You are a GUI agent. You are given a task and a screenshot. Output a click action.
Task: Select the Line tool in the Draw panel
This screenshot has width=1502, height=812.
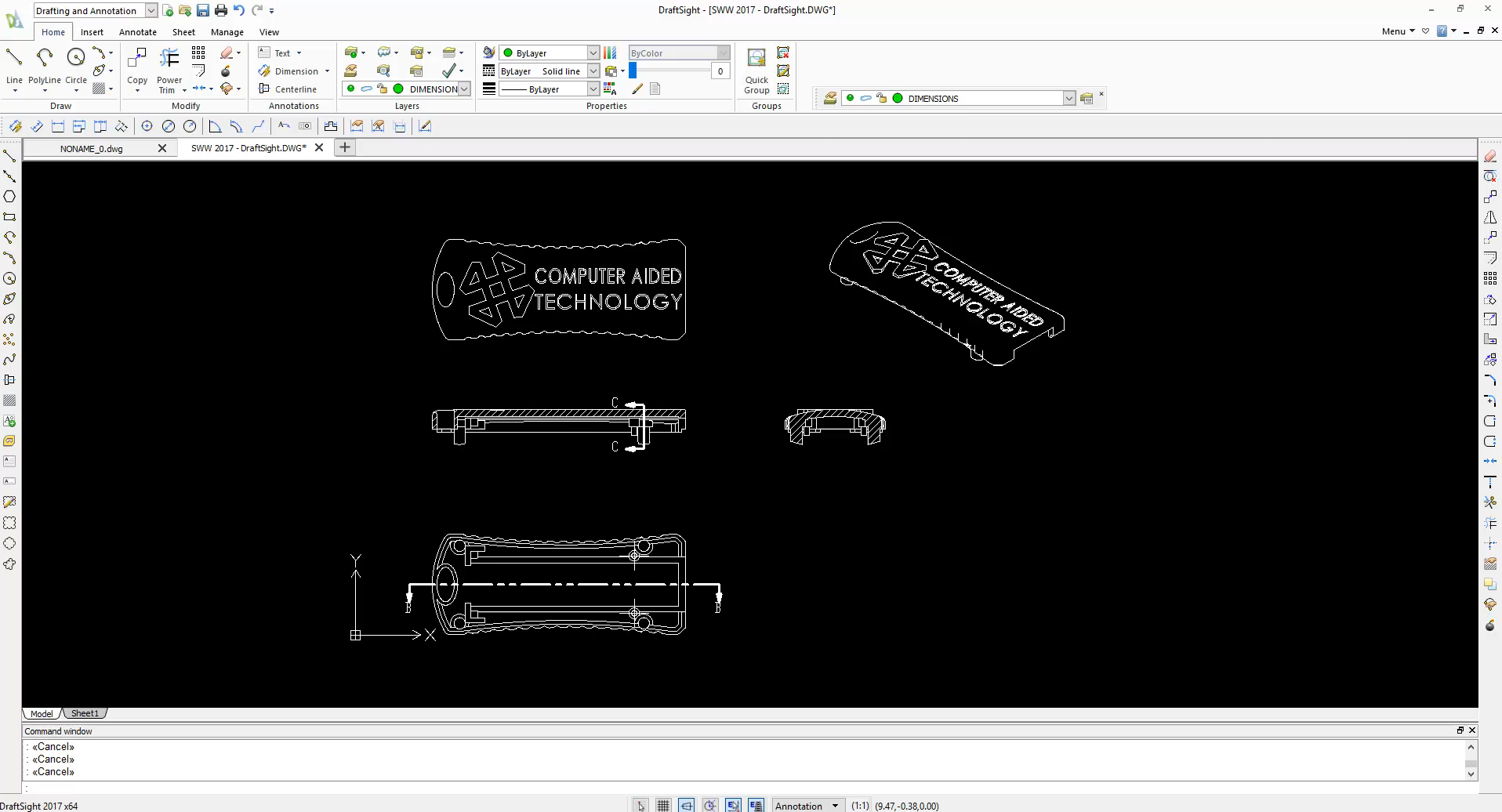coord(14,67)
